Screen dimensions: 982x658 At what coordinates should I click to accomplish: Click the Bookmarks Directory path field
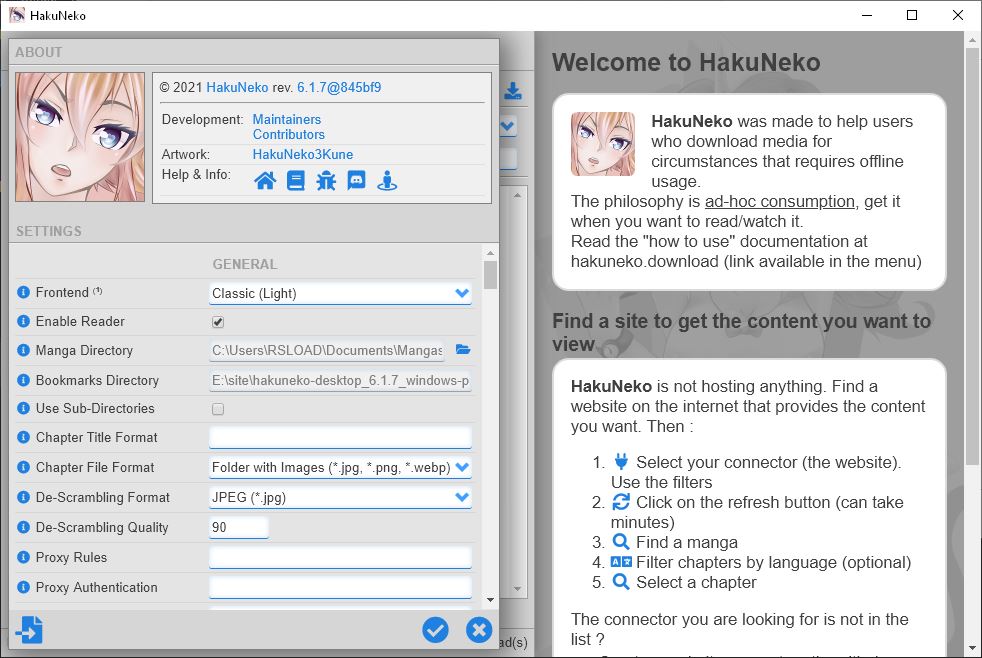pos(340,381)
